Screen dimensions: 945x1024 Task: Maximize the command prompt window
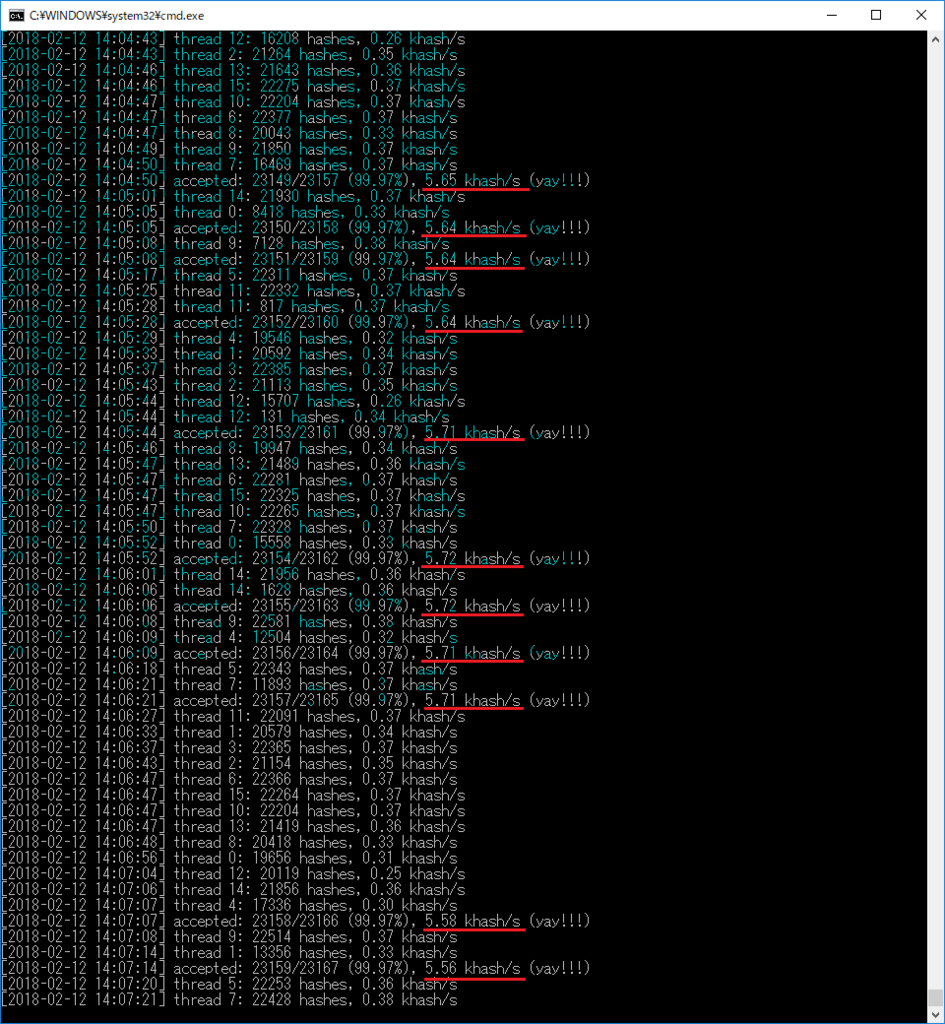pos(876,15)
